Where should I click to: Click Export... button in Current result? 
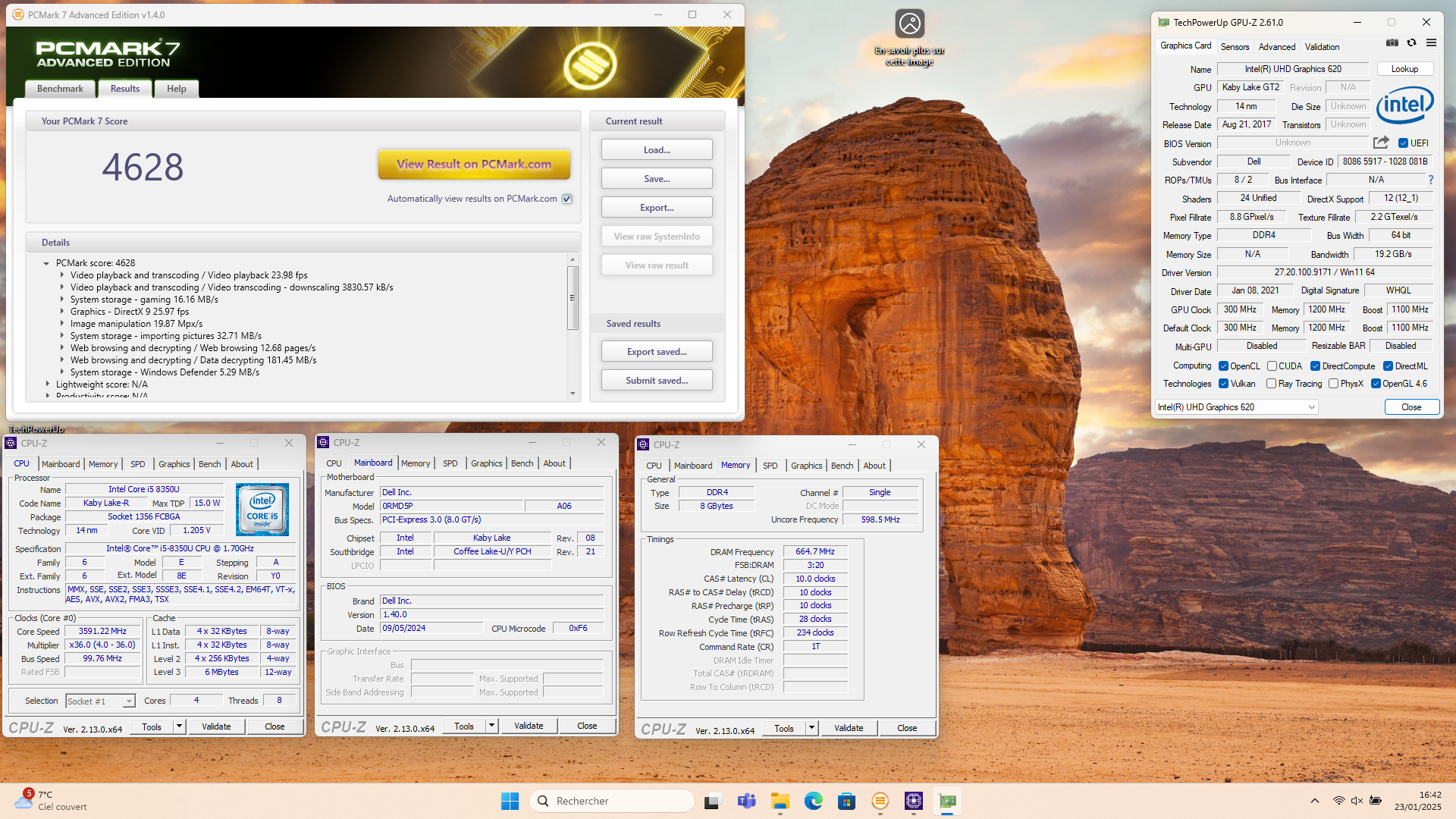coord(657,208)
